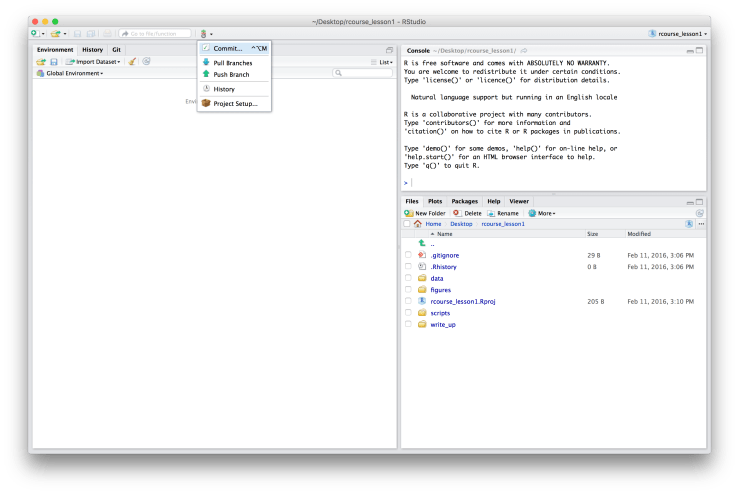Open the scripts folder link
This screenshot has width=739, height=494.
pos(440,313)
